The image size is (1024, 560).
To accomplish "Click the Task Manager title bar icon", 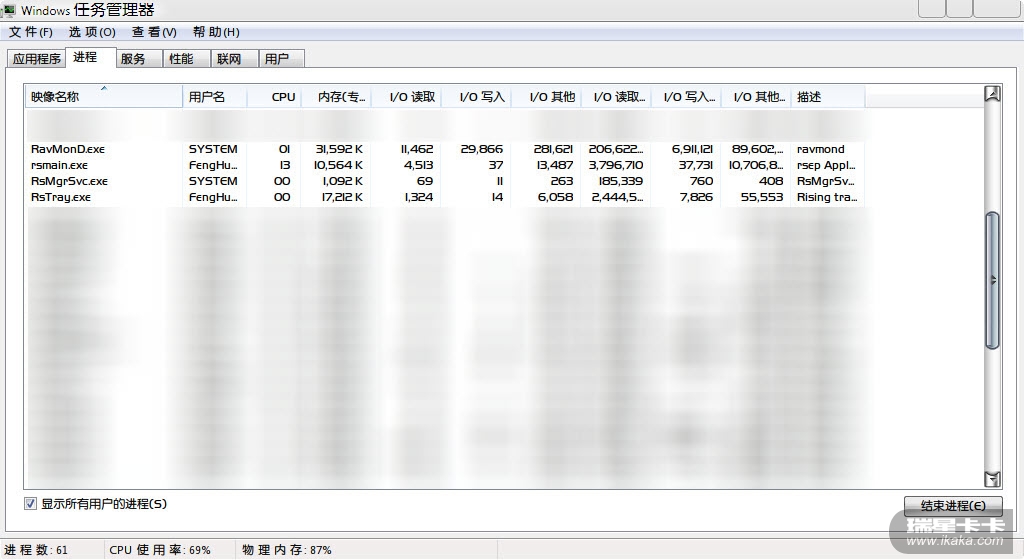I will coord(8,10).
